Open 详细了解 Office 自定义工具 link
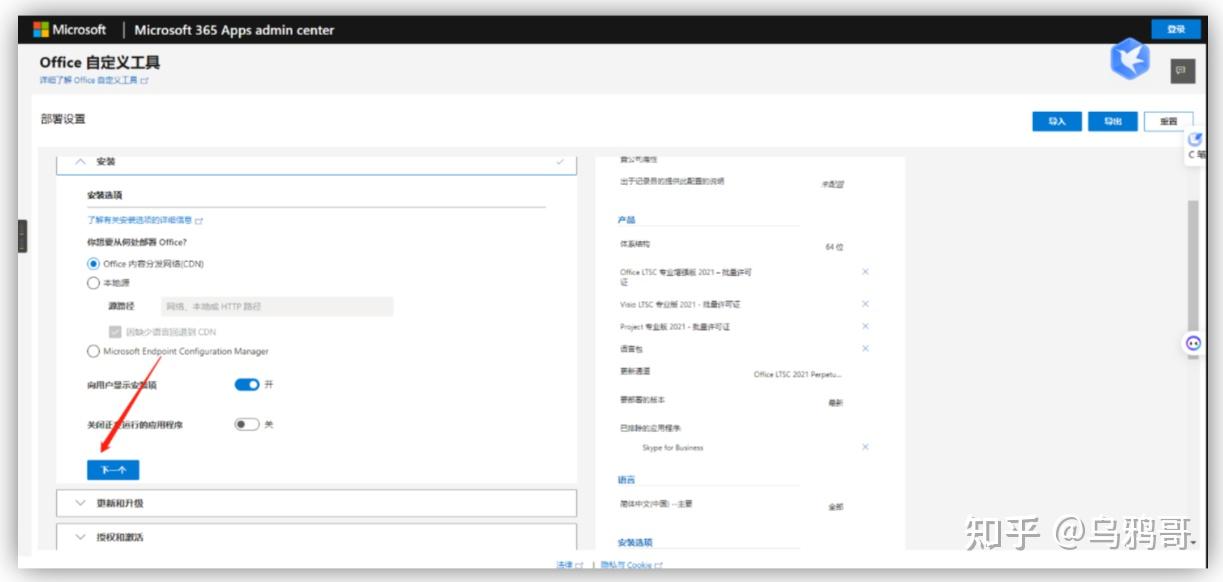Image resolution: width=1223 pixels, height=582 pixels. click(x=88, y=81)
